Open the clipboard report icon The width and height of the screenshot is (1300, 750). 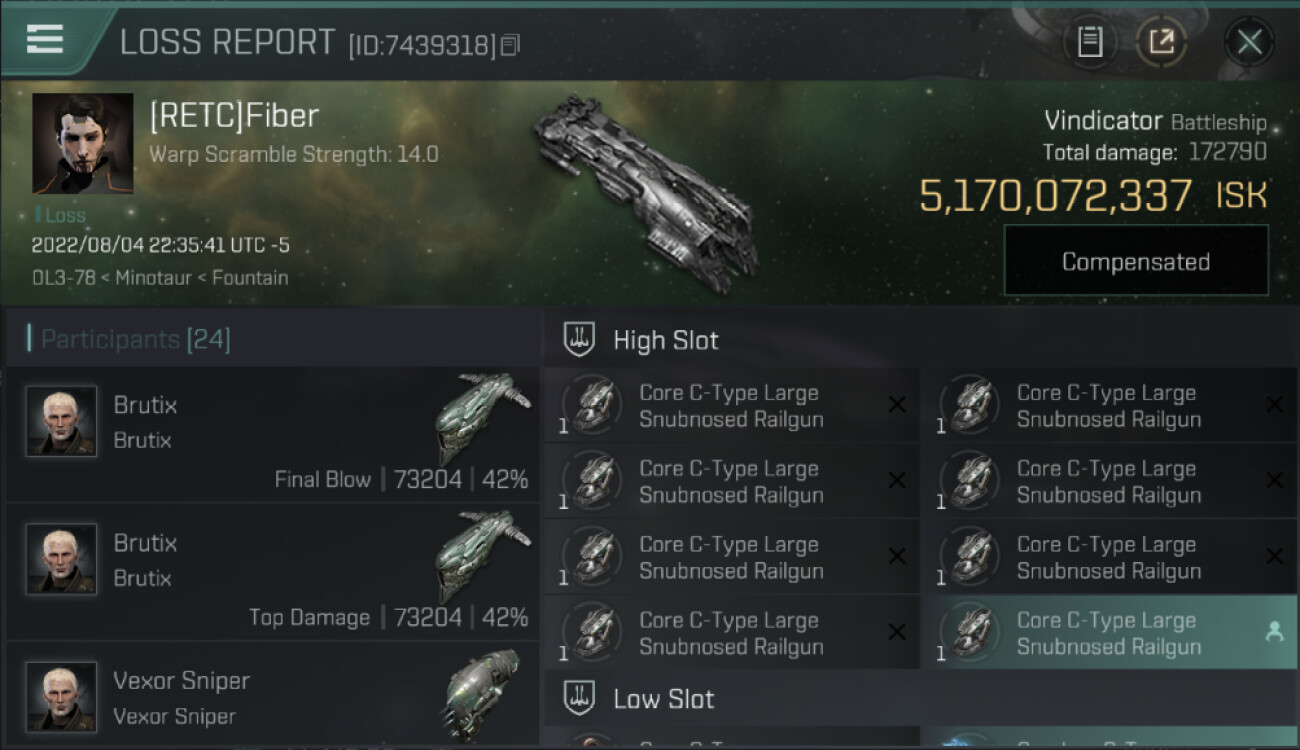pyautogui.click(x=1090, y=42)
